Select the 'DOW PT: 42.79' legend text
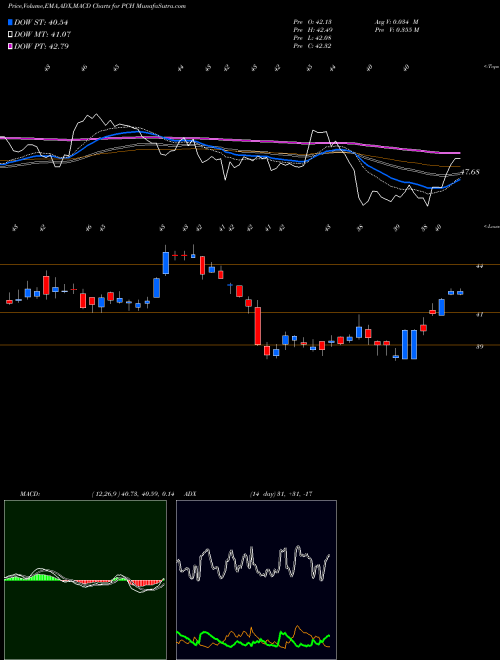Image resolution: width=500 pixels, height=660 pixels. tap(41, 46)
